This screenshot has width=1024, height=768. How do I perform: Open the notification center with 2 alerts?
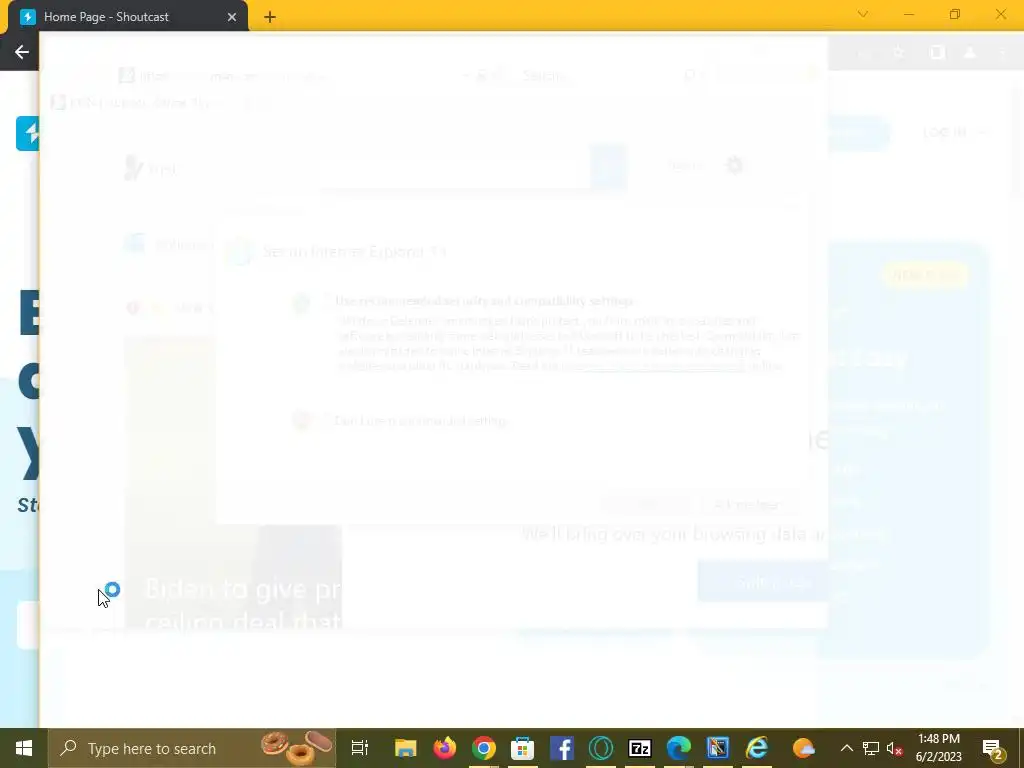[993, 748]
